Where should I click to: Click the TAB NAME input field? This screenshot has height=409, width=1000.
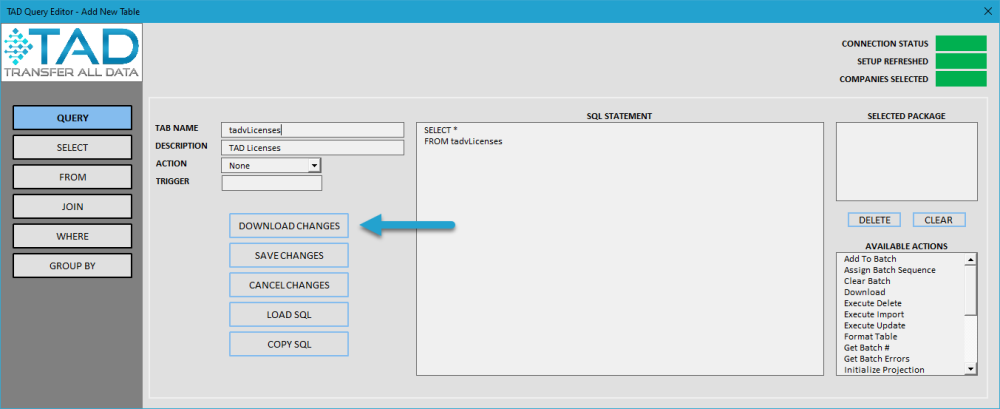(x=312, y=130)
